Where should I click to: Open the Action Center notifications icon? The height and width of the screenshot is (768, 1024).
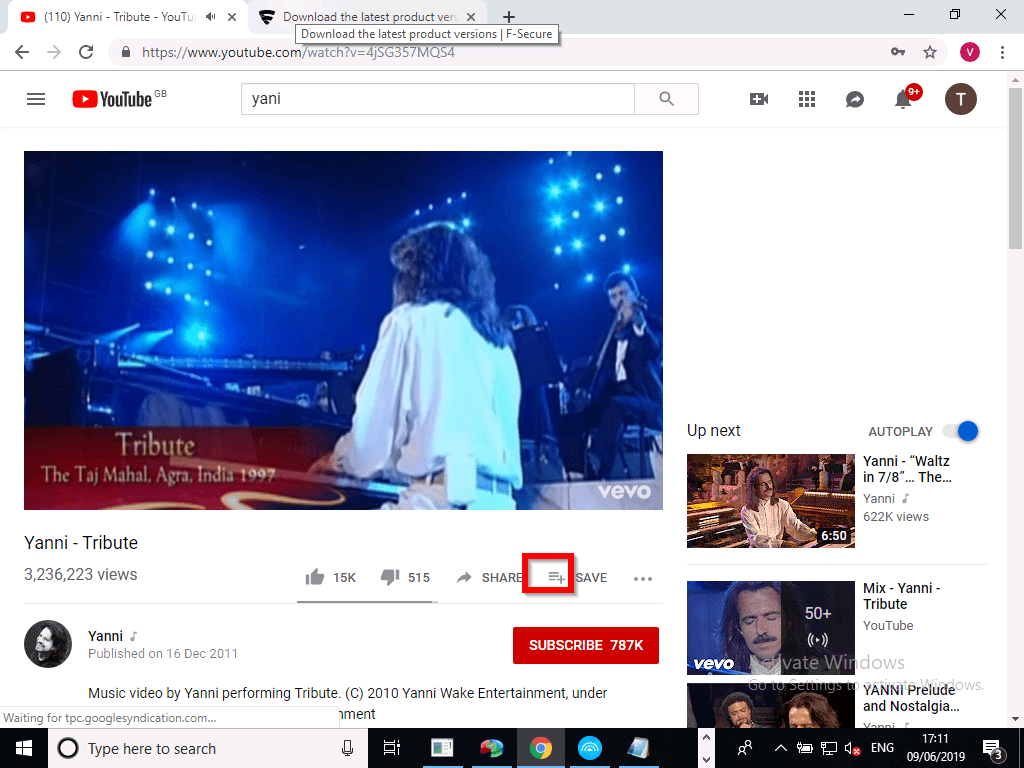(x=993, y=748)
